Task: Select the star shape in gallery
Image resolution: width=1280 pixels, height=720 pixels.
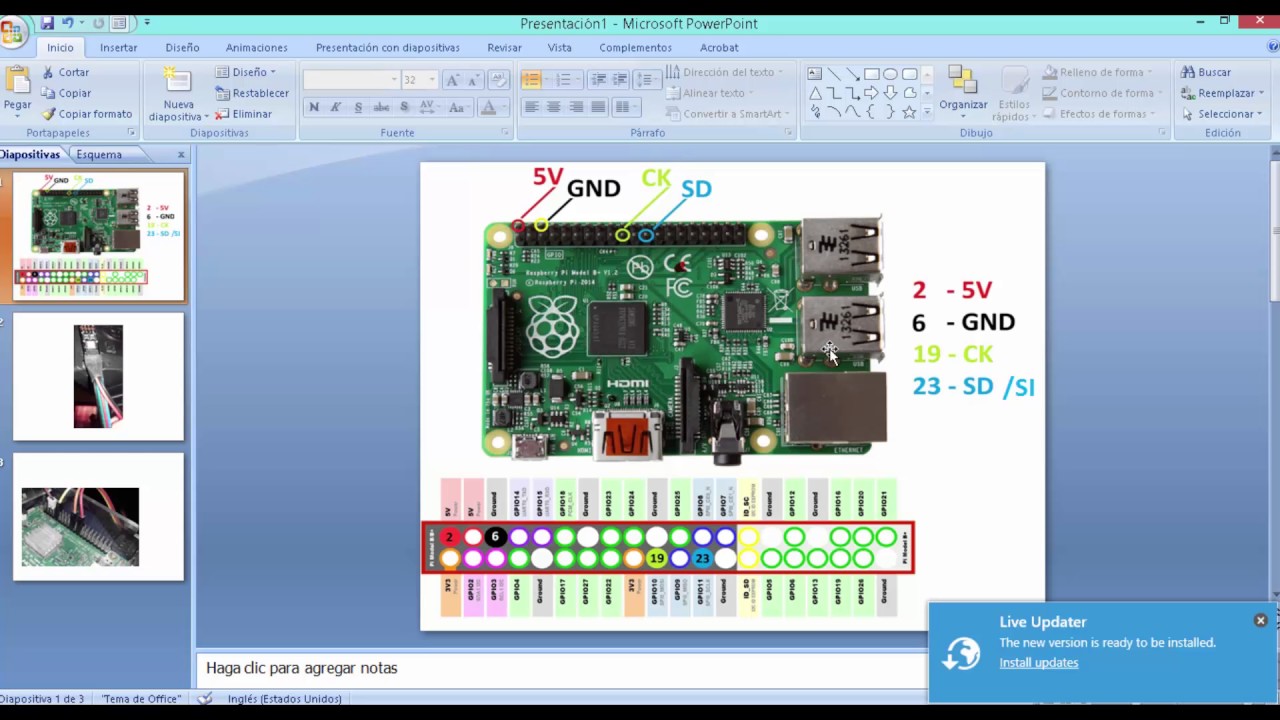Action: 909,112
